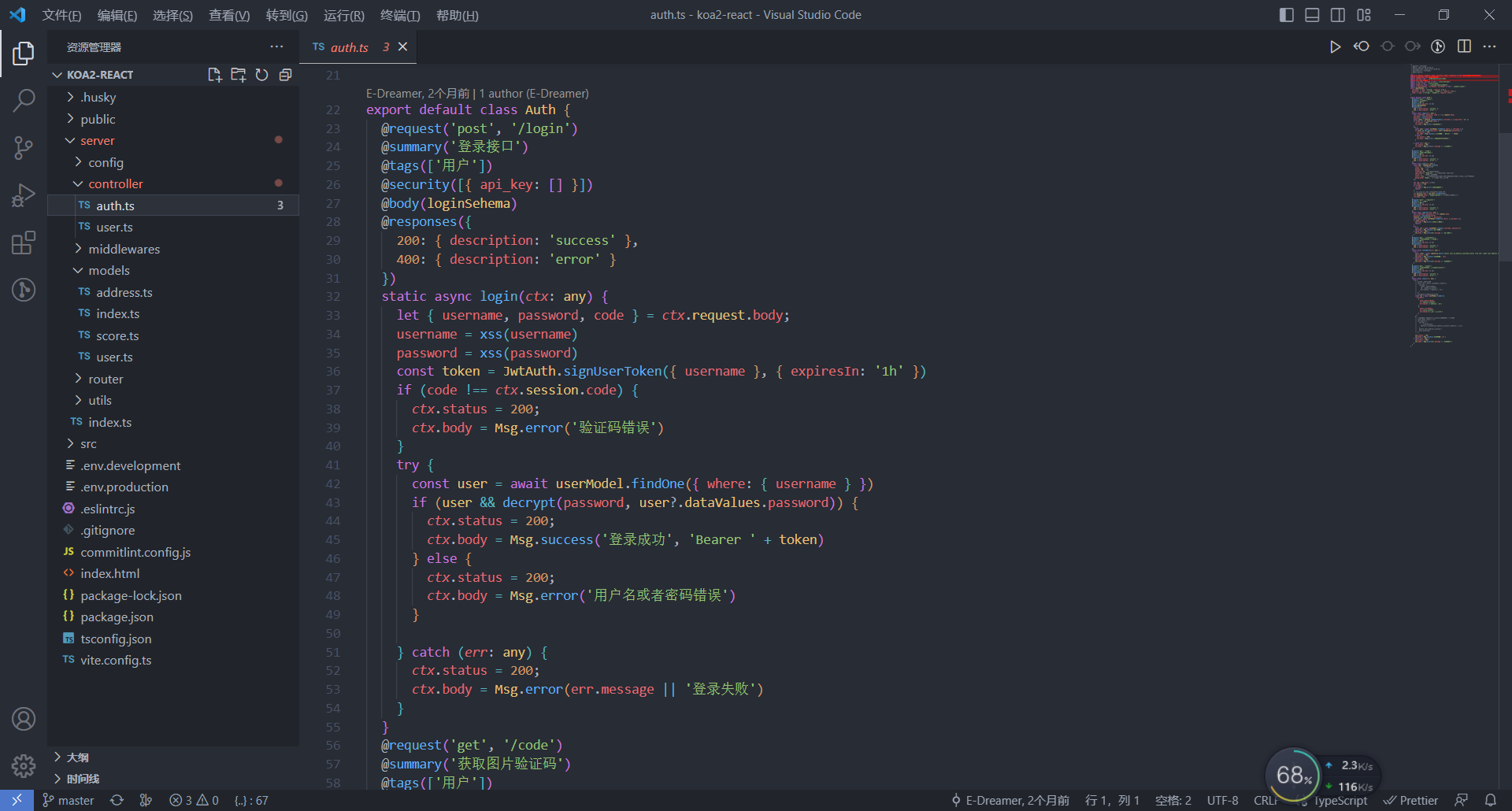
Task: Expand the middlewares folder
Action: [x=124, y=249]
